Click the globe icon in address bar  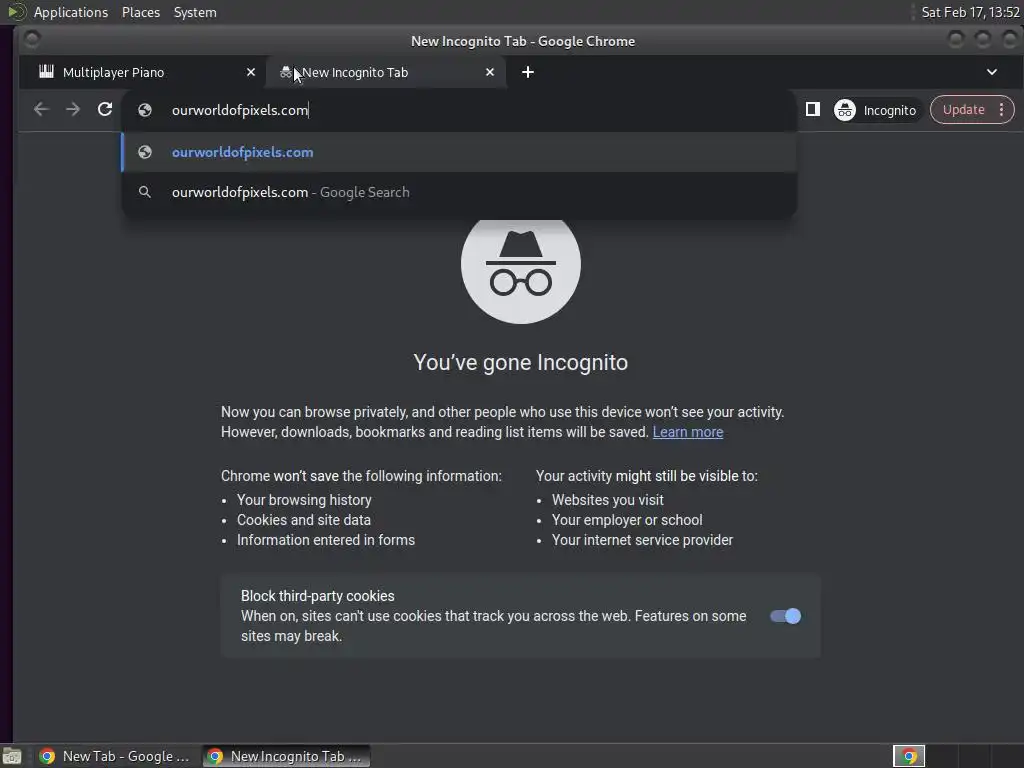(x=145, y=110)
